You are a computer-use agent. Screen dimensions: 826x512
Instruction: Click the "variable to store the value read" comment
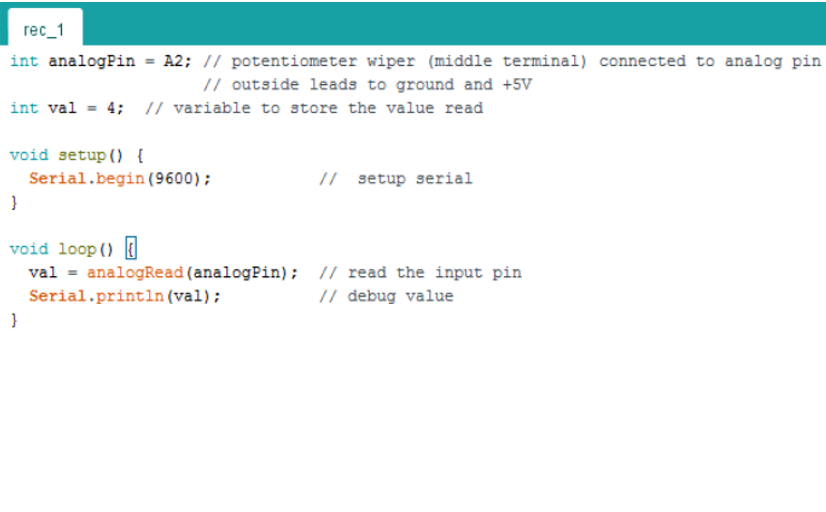(x=314, y=108)
